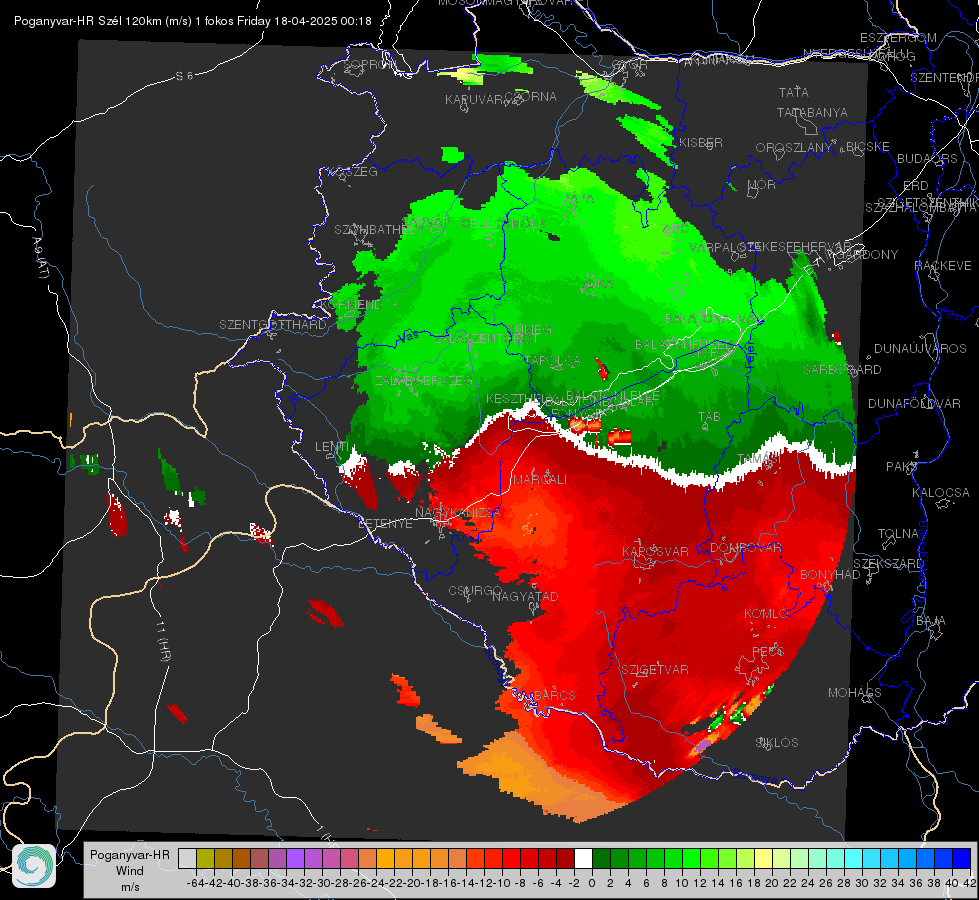This screenshot has width=979, height=900.
Task: Click the NAGYKANIZSA city label
Action: (458, 513)
